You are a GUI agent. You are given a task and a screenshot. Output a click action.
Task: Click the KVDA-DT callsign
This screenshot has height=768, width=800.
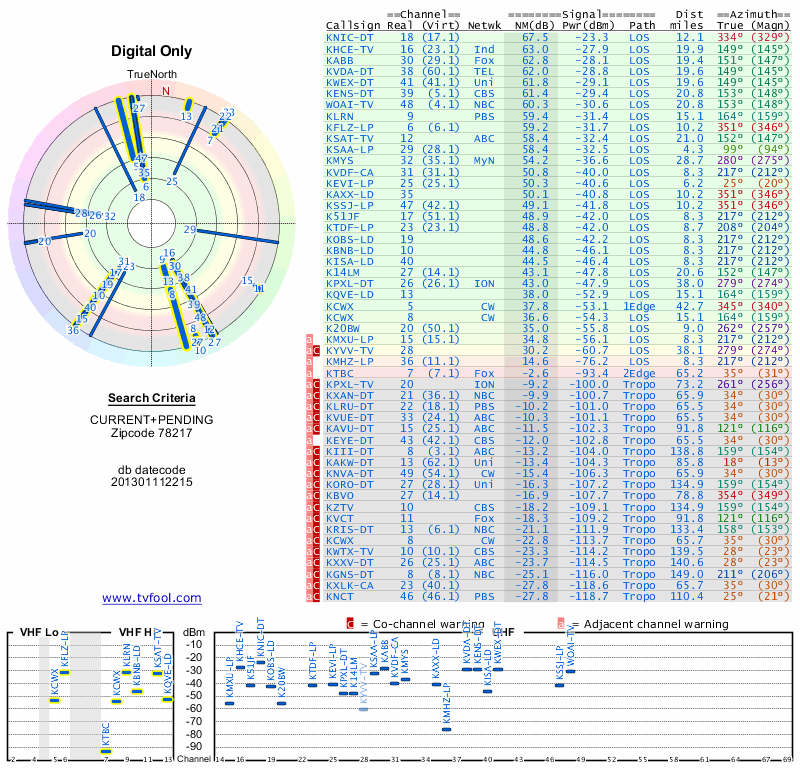[349, 71]
